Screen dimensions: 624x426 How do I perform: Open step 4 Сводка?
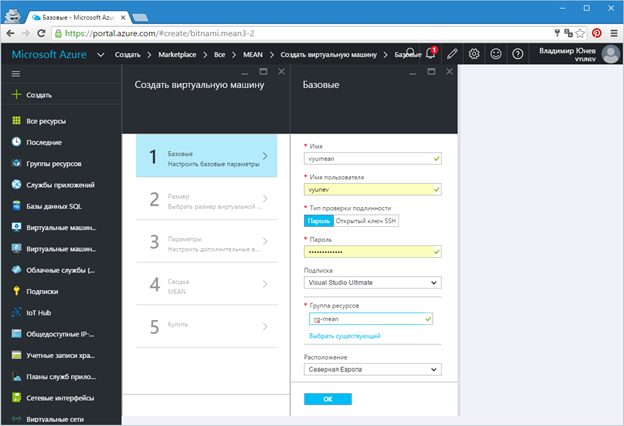pos(207,284)
